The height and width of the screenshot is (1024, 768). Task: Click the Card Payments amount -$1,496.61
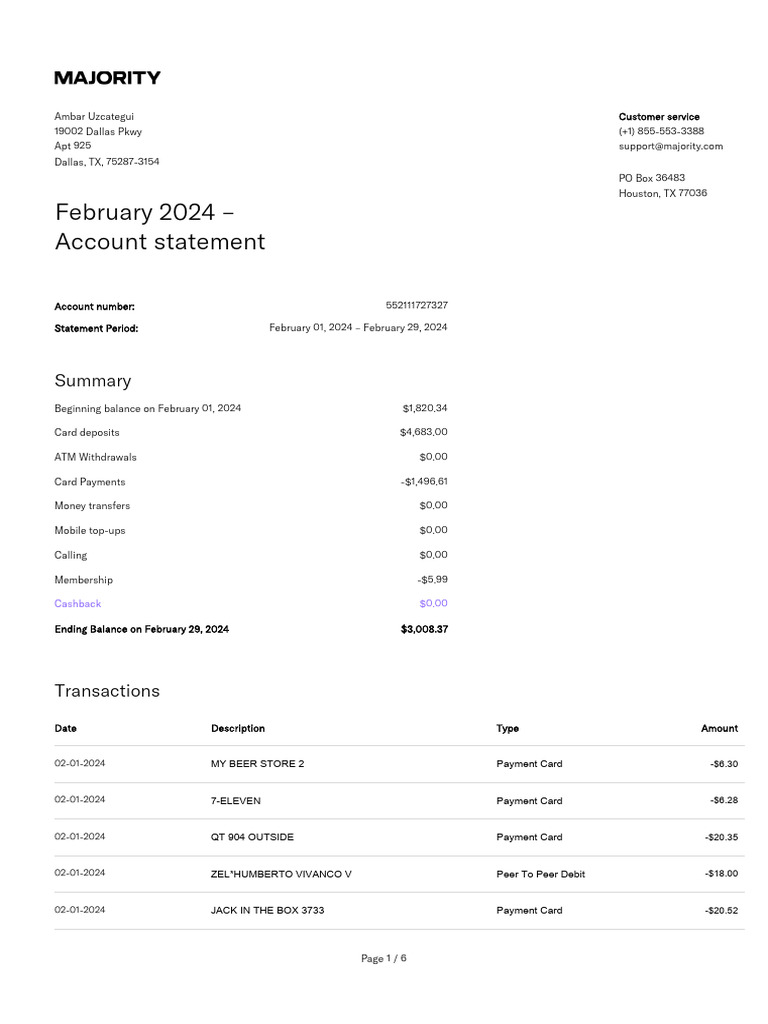[424, 481]
